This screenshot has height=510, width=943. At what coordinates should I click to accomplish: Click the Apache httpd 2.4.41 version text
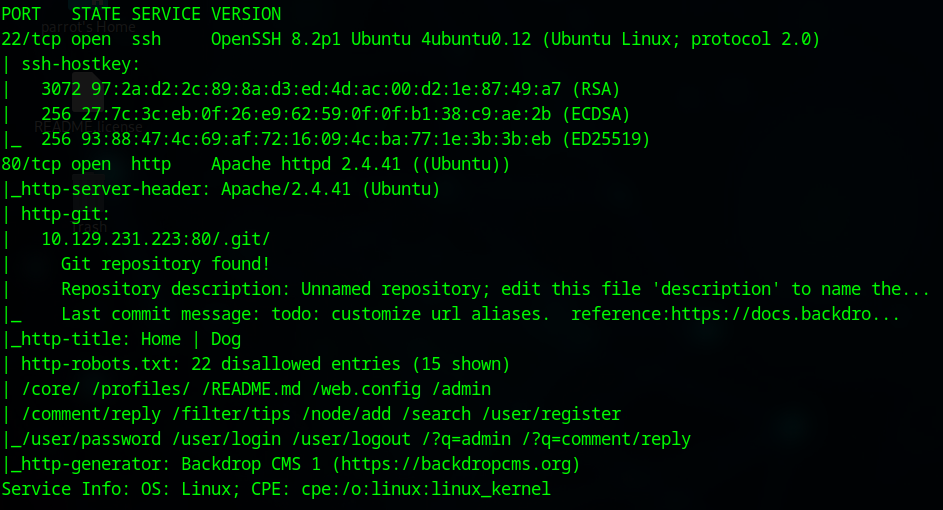(306, 164)
